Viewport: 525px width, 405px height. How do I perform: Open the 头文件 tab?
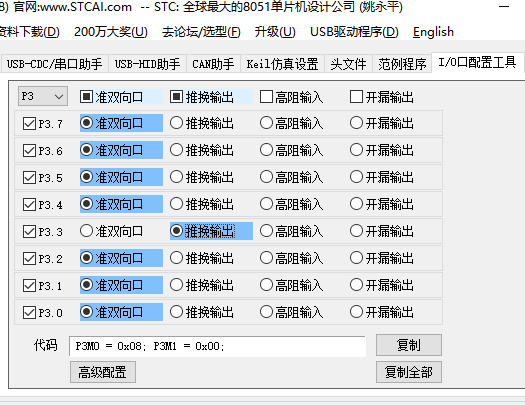pyautogui.click(x=348, y=64)
